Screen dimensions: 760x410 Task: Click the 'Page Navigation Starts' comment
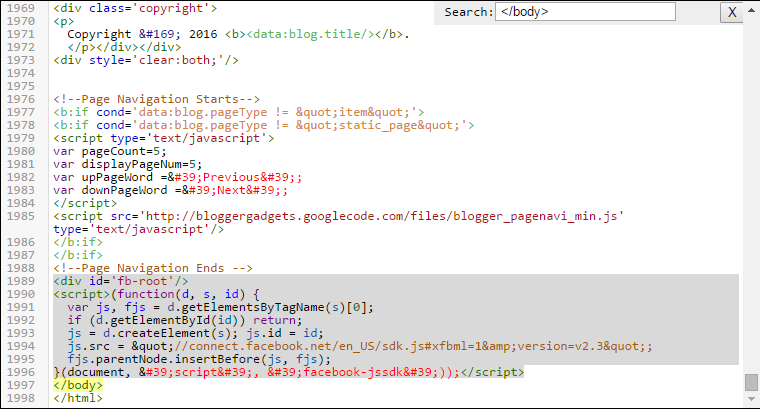click(x=157, y=99)
